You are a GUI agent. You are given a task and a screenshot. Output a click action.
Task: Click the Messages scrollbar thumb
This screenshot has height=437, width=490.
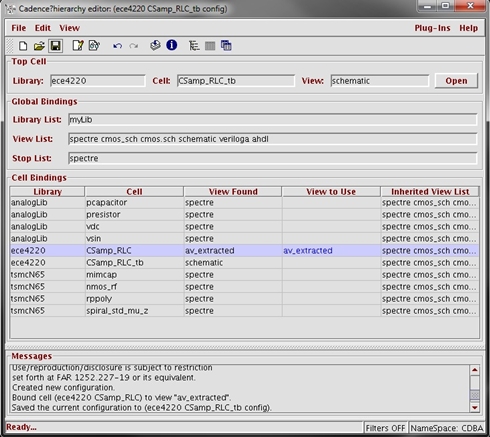[474, 395]
